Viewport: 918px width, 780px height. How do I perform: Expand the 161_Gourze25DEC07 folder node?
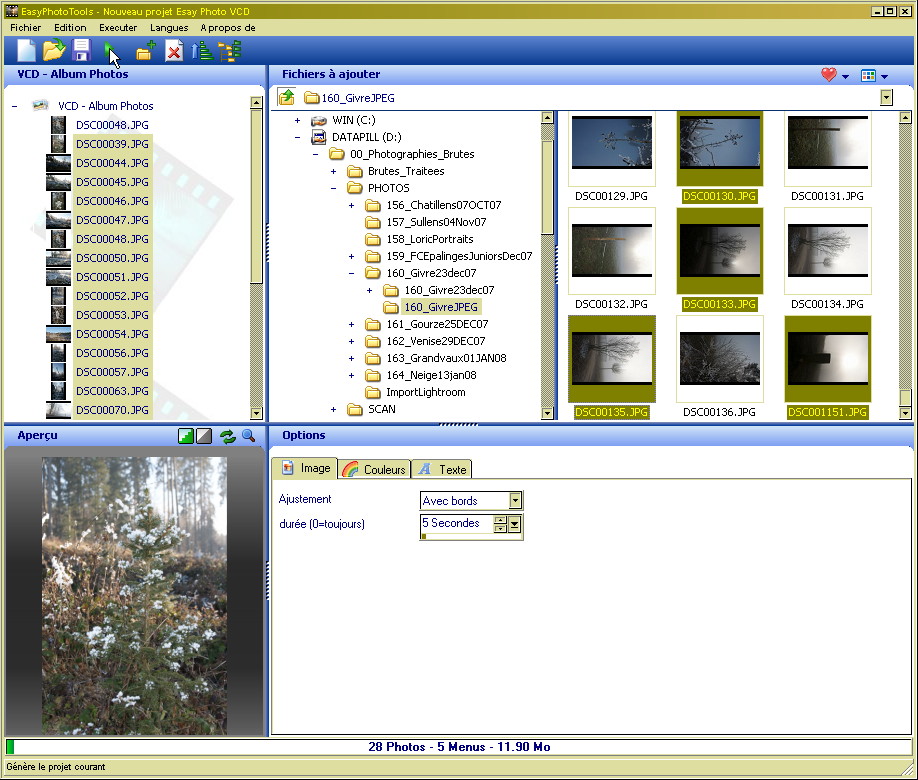coord(351,324)
